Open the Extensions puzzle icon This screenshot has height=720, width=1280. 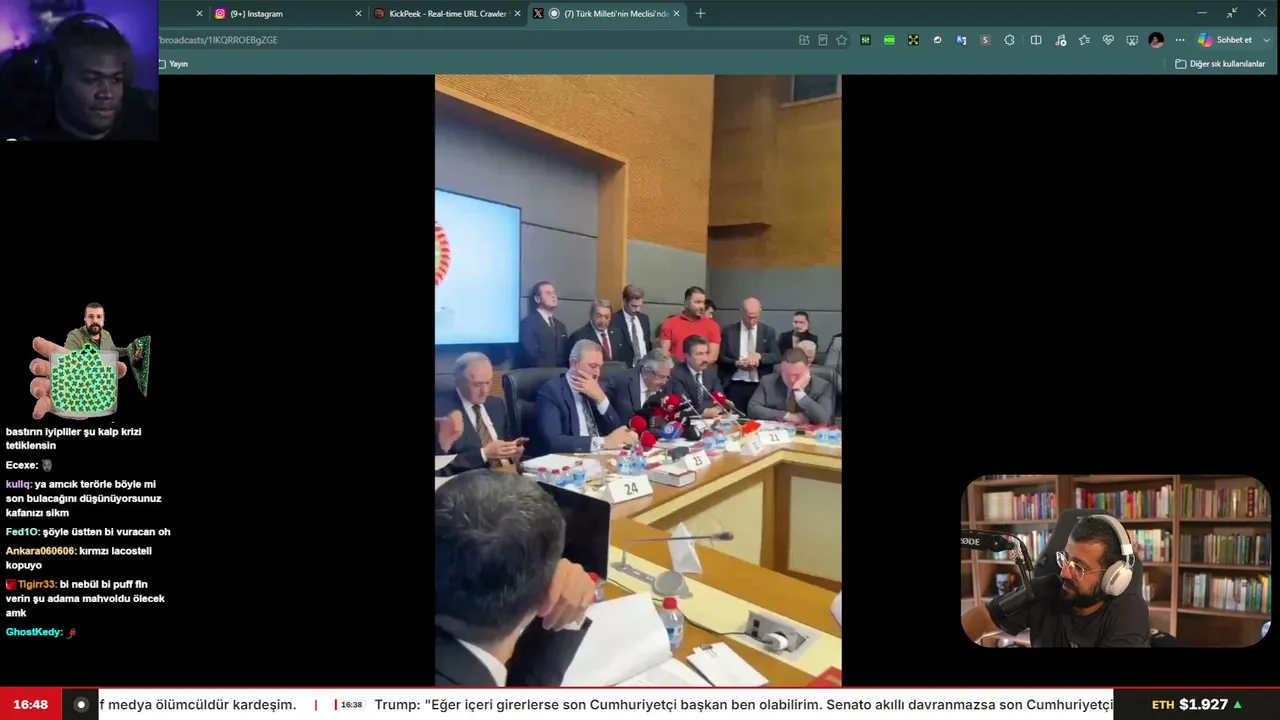tap(1009, 40)
